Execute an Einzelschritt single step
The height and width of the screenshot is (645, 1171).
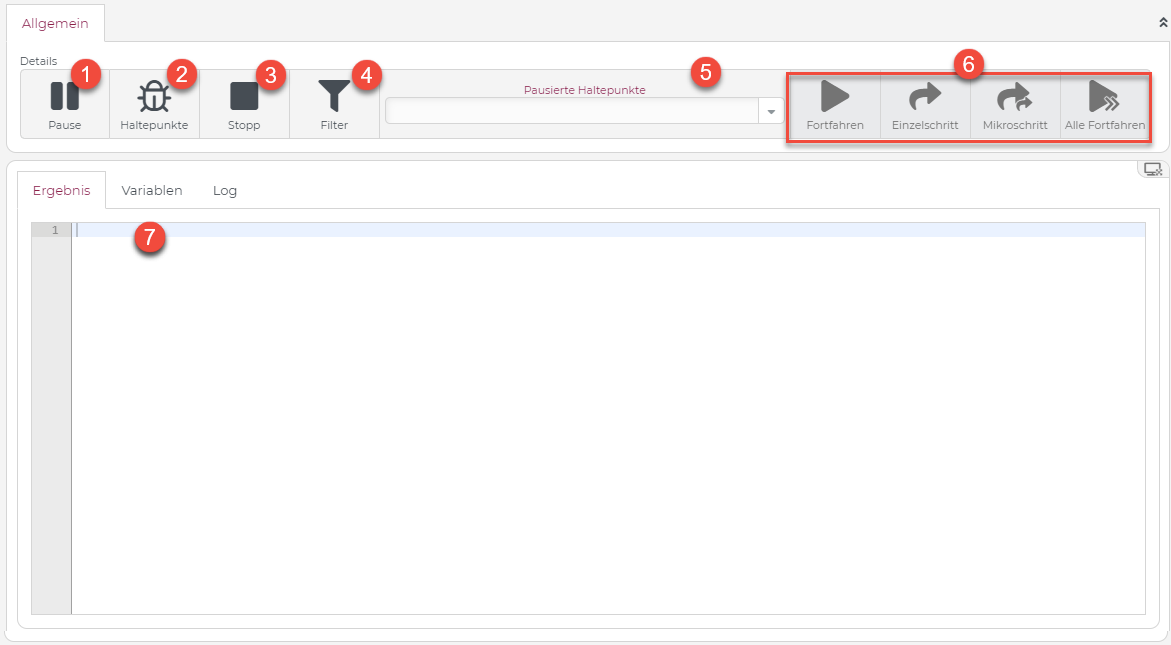click(x=925, y=97)
